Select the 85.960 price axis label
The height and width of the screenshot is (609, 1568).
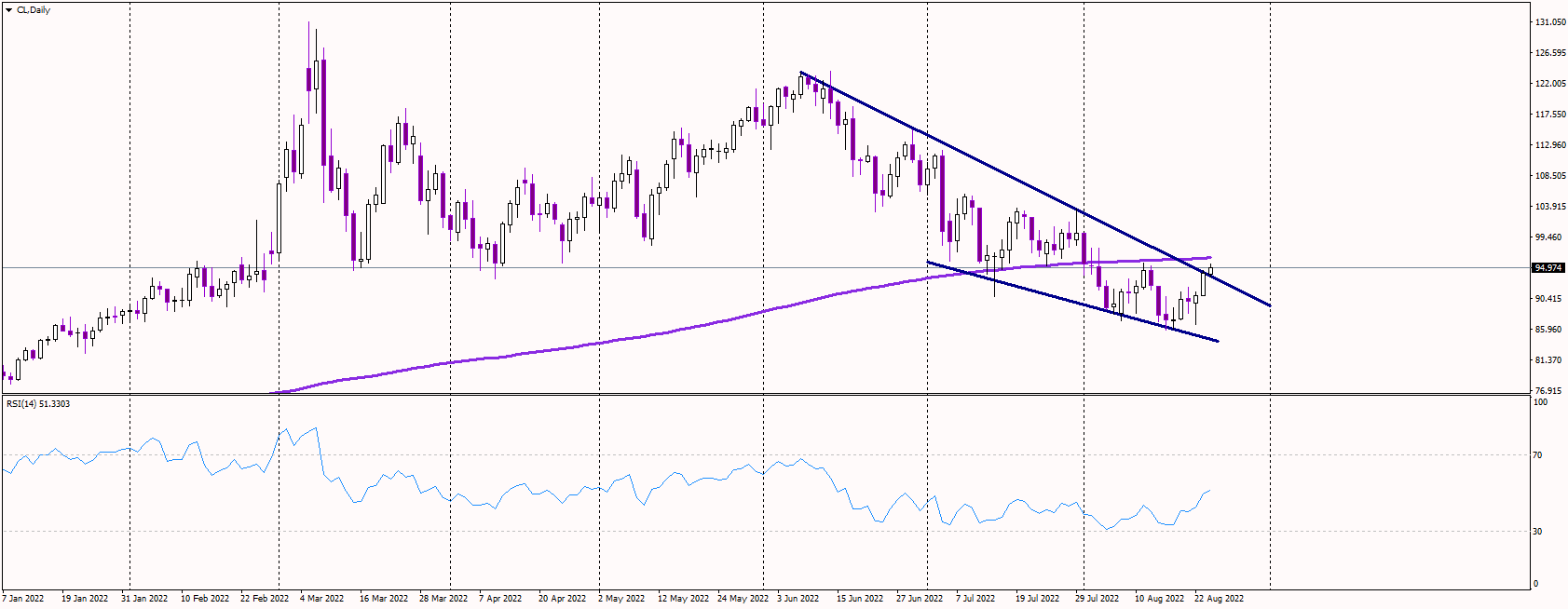1548,330
